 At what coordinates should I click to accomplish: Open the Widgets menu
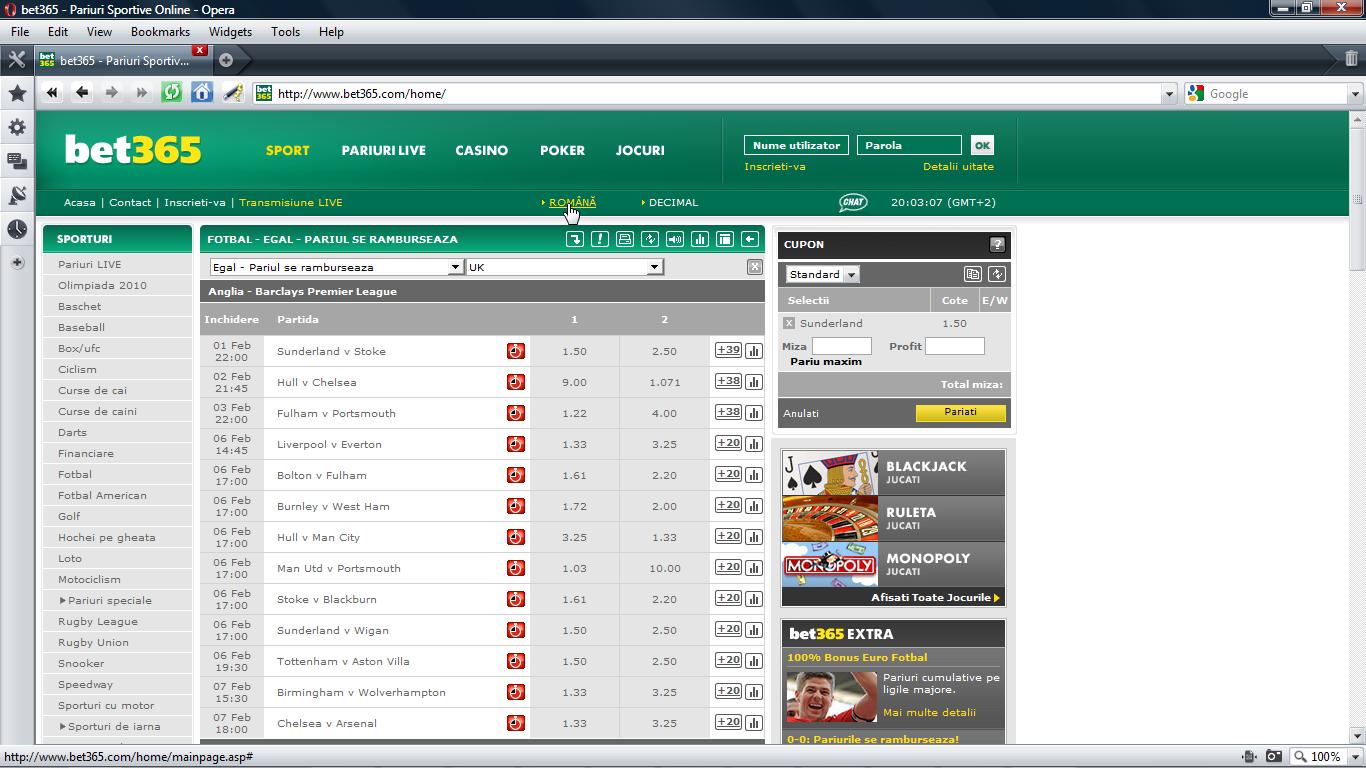230,31
